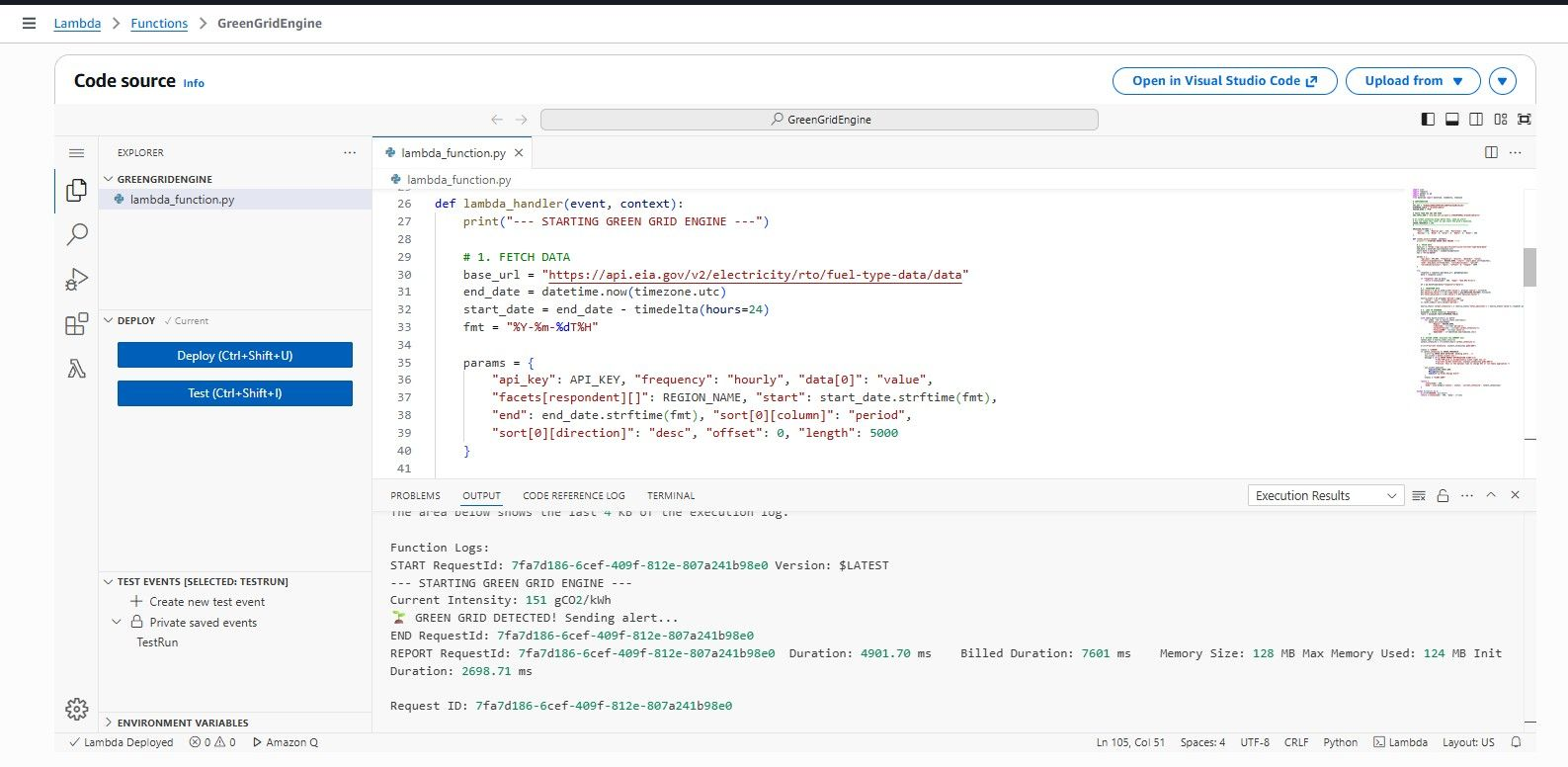Open notifications bell in status bar
Screen dimensions: 1568x767
(x=1516, y=742)
